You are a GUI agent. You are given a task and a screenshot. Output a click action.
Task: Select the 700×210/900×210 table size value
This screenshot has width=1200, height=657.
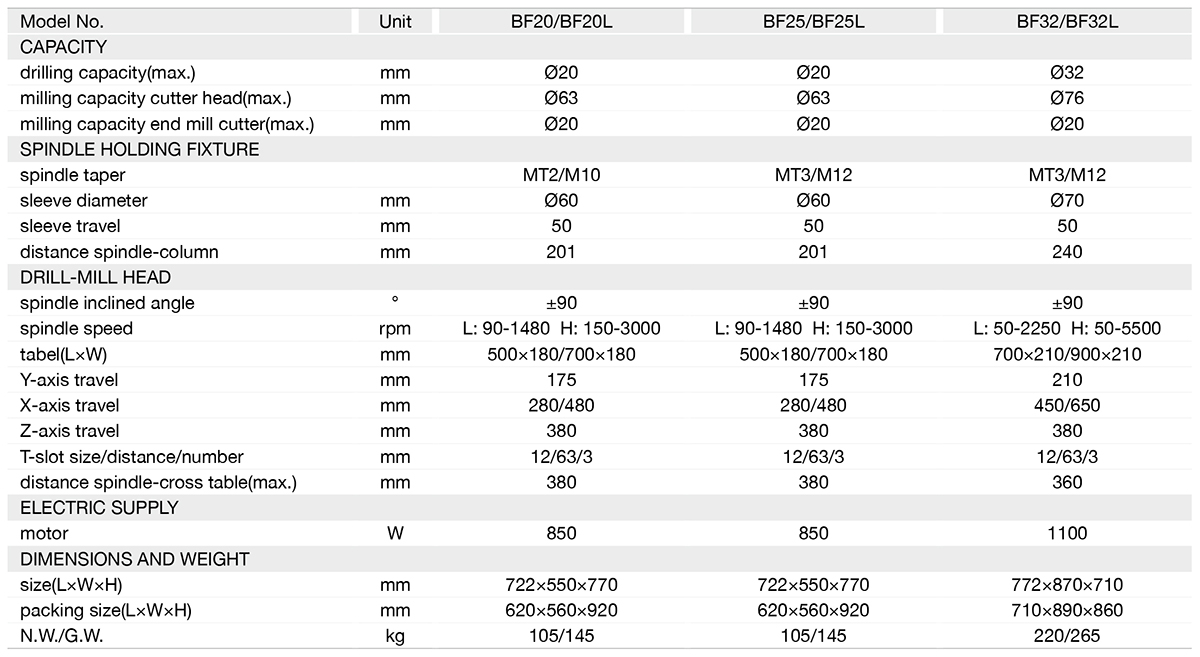[x=1067, y=354]
